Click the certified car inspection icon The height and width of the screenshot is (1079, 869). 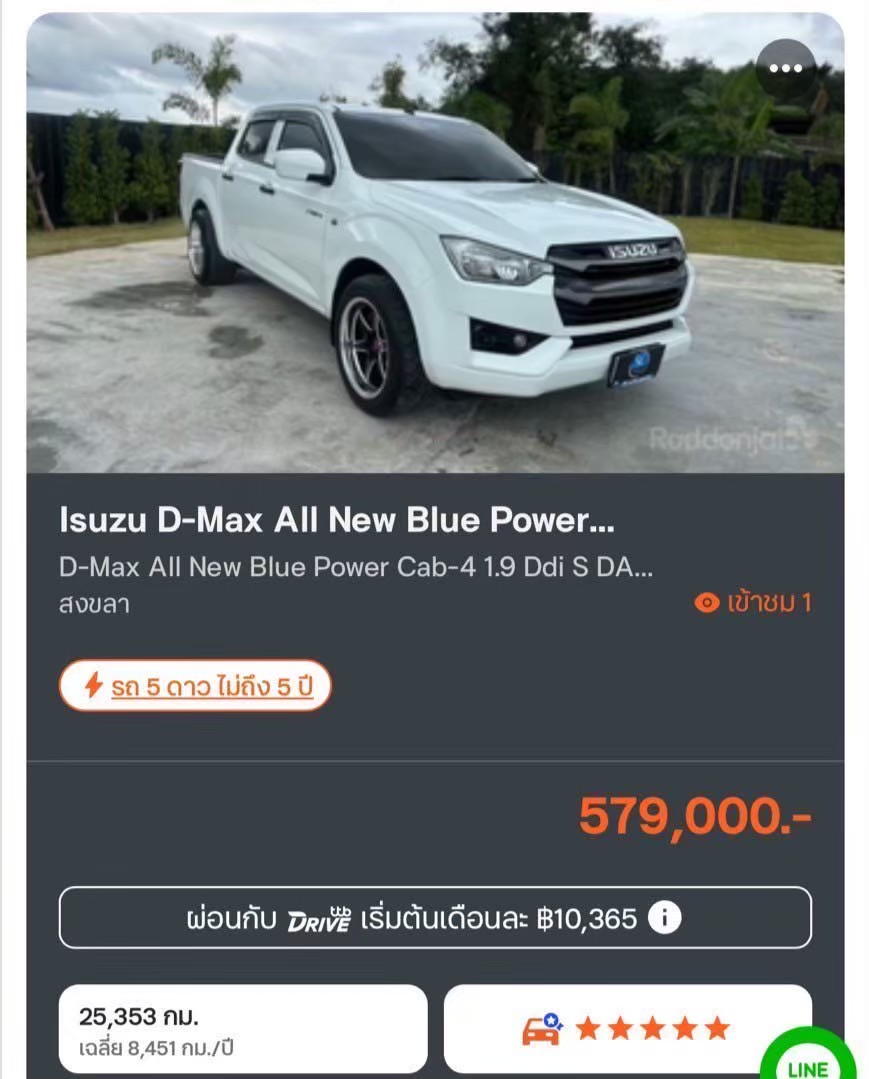click(543, 1029)
